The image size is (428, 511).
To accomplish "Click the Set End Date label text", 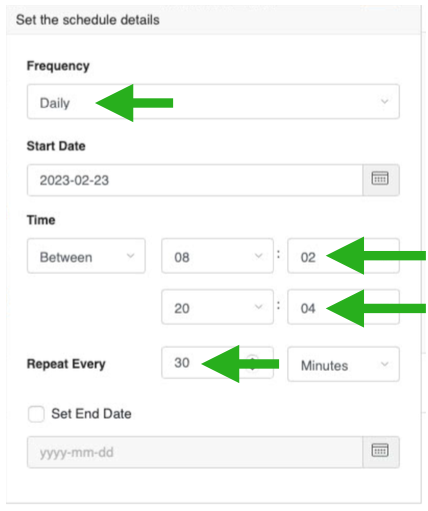I will coord(91,414).
